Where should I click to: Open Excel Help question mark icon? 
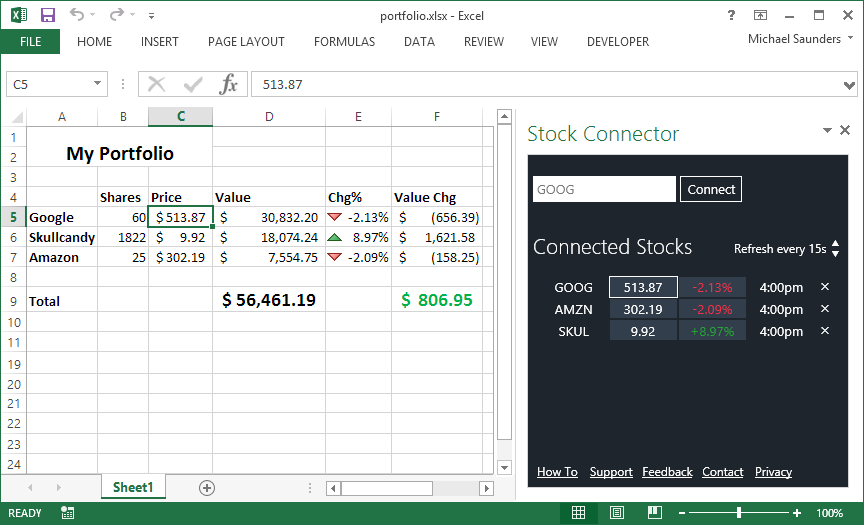tap(732, 16)
